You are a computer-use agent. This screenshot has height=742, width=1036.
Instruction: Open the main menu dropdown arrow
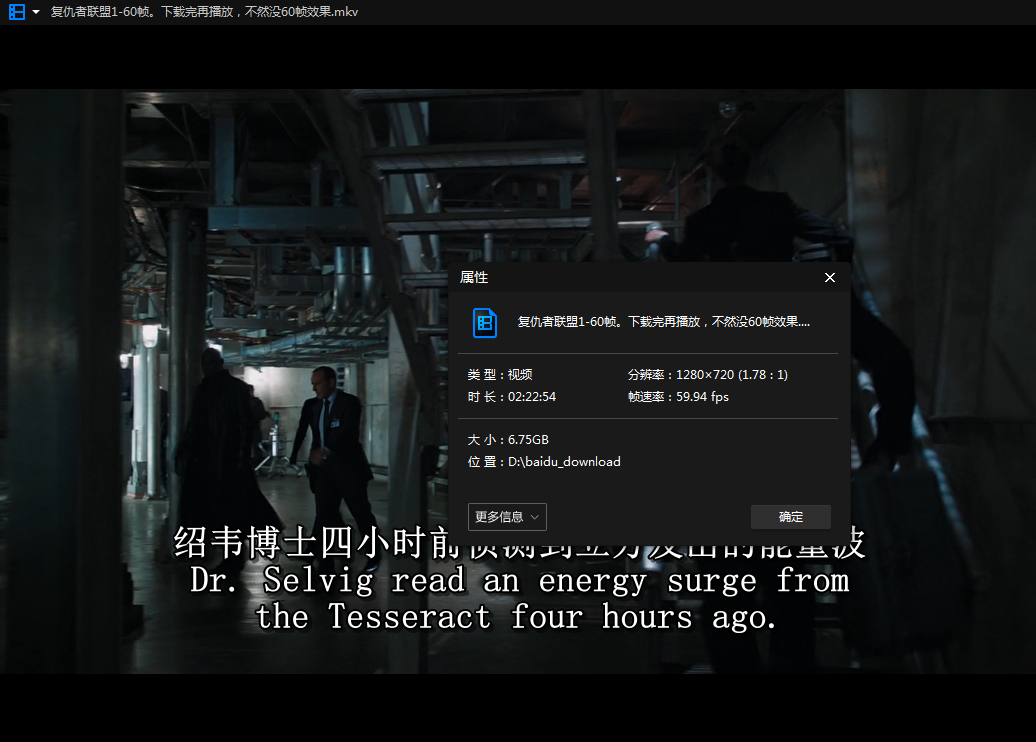tap(36, 12)
